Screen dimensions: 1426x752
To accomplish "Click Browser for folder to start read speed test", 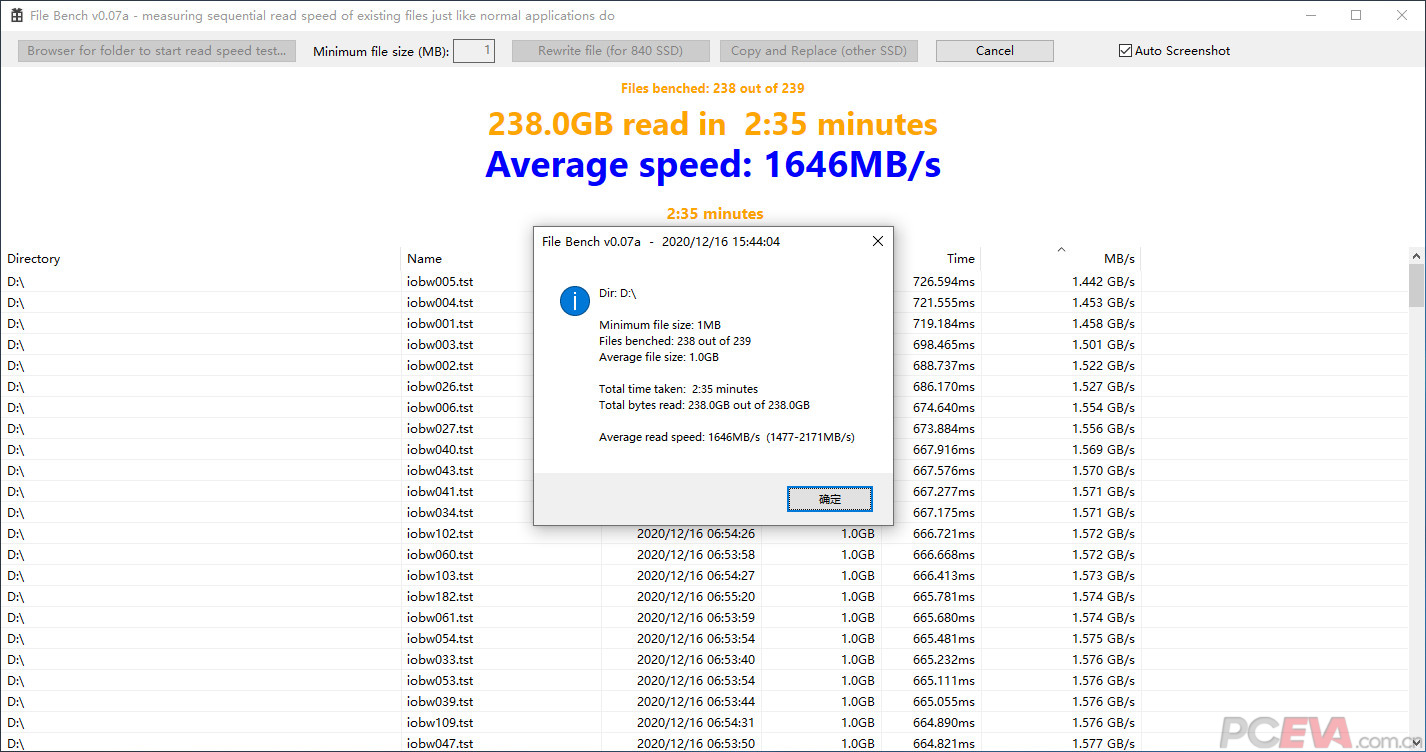I will pyautogui.click(x=157, y=51).
